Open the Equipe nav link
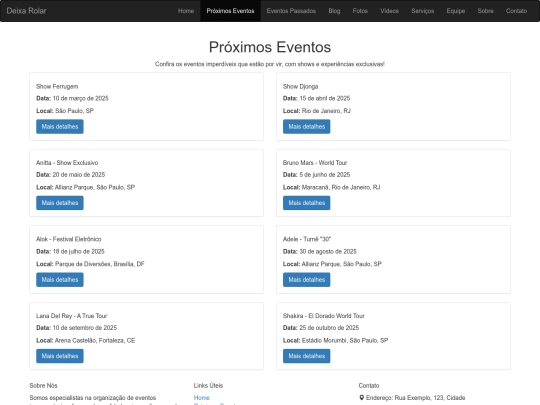The width and height of the screenshot is (540, 405). [x=456, y=11]
